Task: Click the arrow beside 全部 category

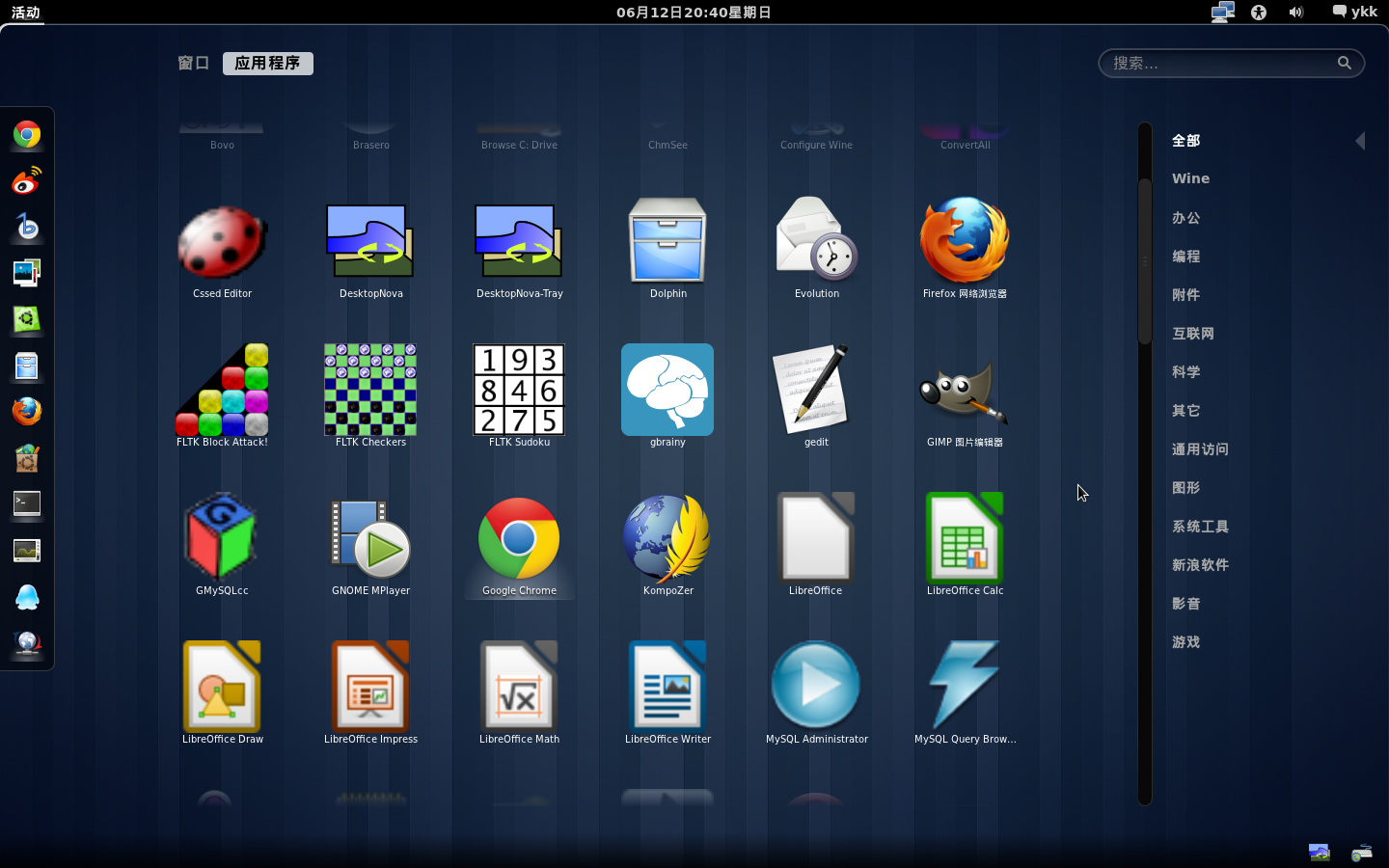Action: (x=1360, y=141)
